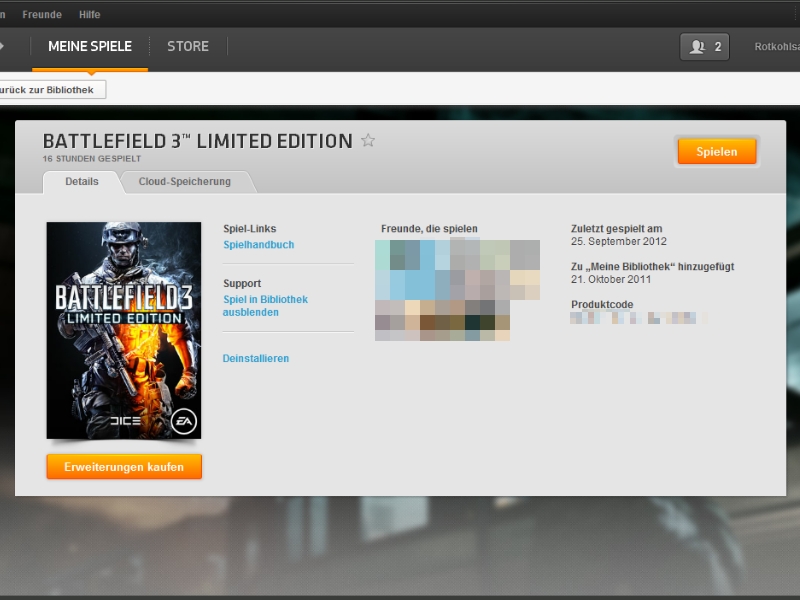Switch to the Meine Spiele tab
The height and width of the screenshot is (600, 800).
click(x=90, y=46)
